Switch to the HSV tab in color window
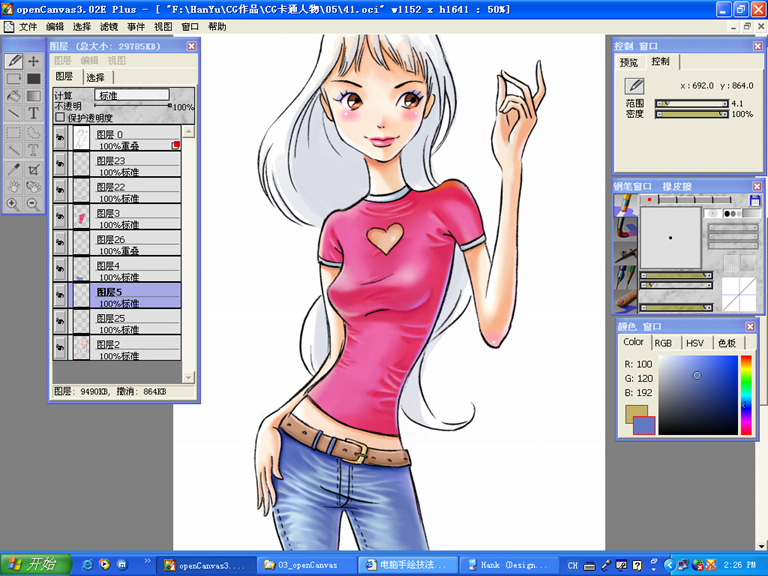768x576 pixels. [695, 343]
